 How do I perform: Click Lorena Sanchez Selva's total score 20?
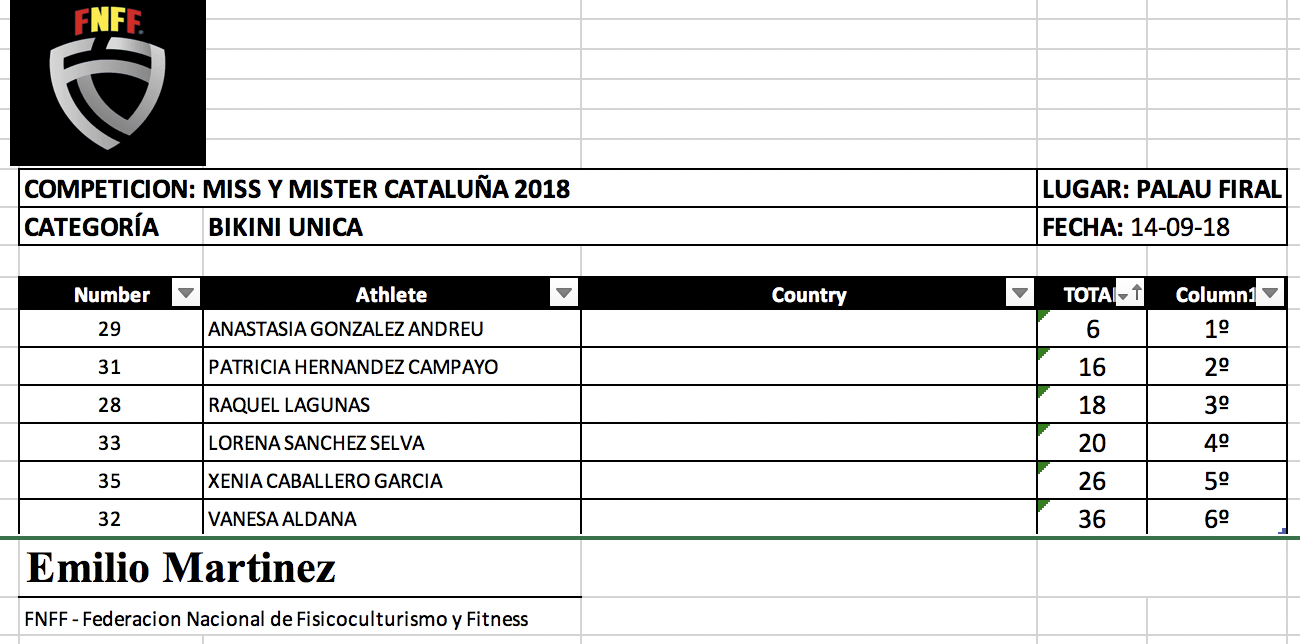(x=1092, y=443)
